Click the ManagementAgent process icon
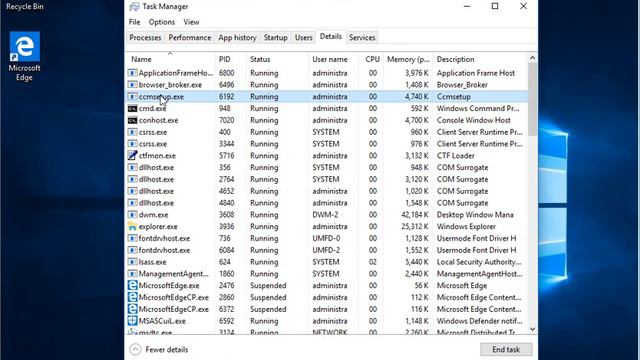 [132, 274]
